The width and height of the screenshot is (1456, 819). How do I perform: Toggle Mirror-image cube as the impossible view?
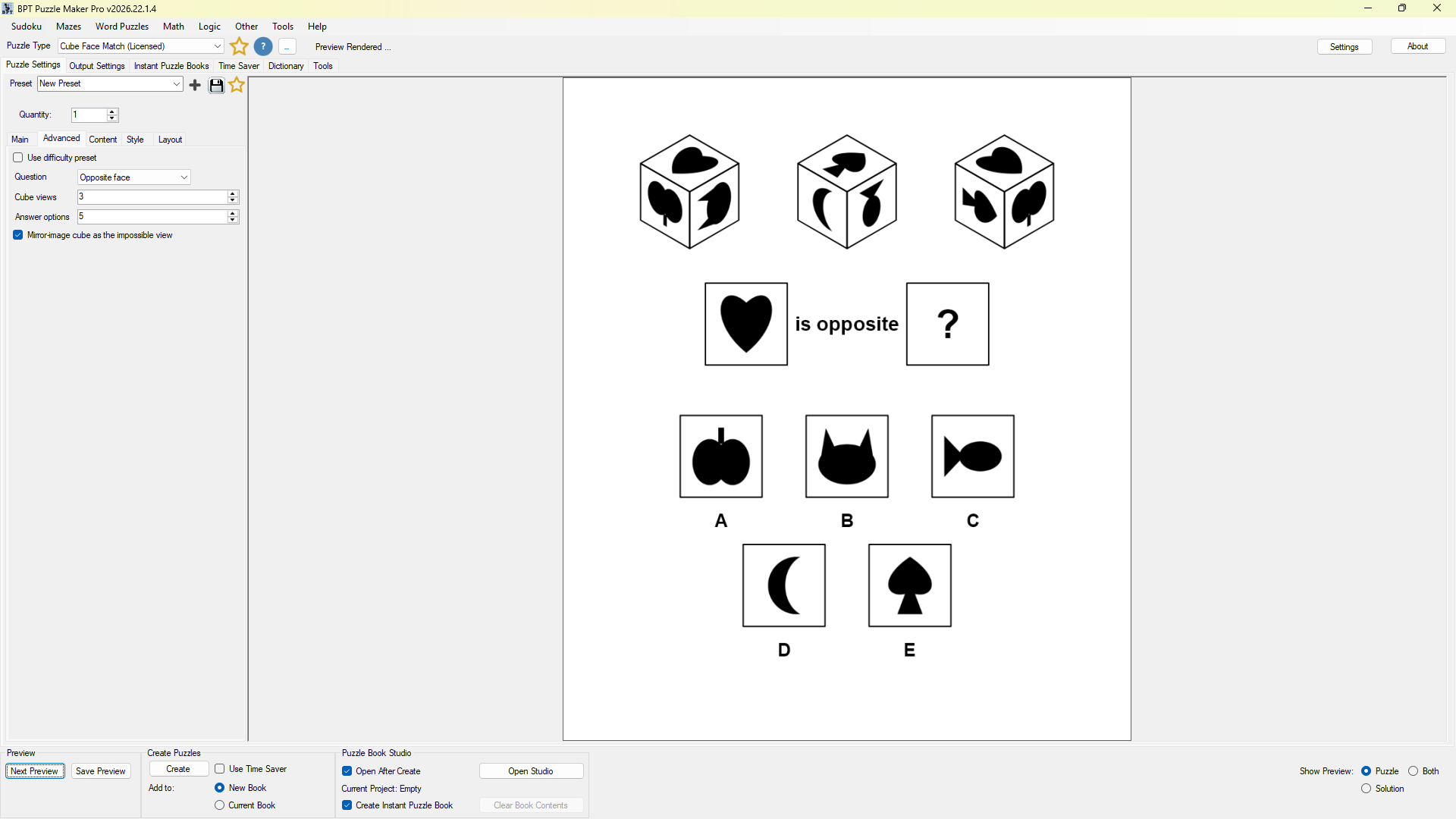[x=18, y=235]
